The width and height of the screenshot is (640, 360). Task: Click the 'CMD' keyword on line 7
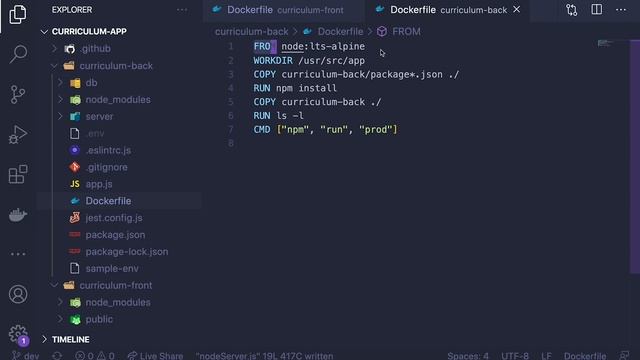[x=262, y=130]
